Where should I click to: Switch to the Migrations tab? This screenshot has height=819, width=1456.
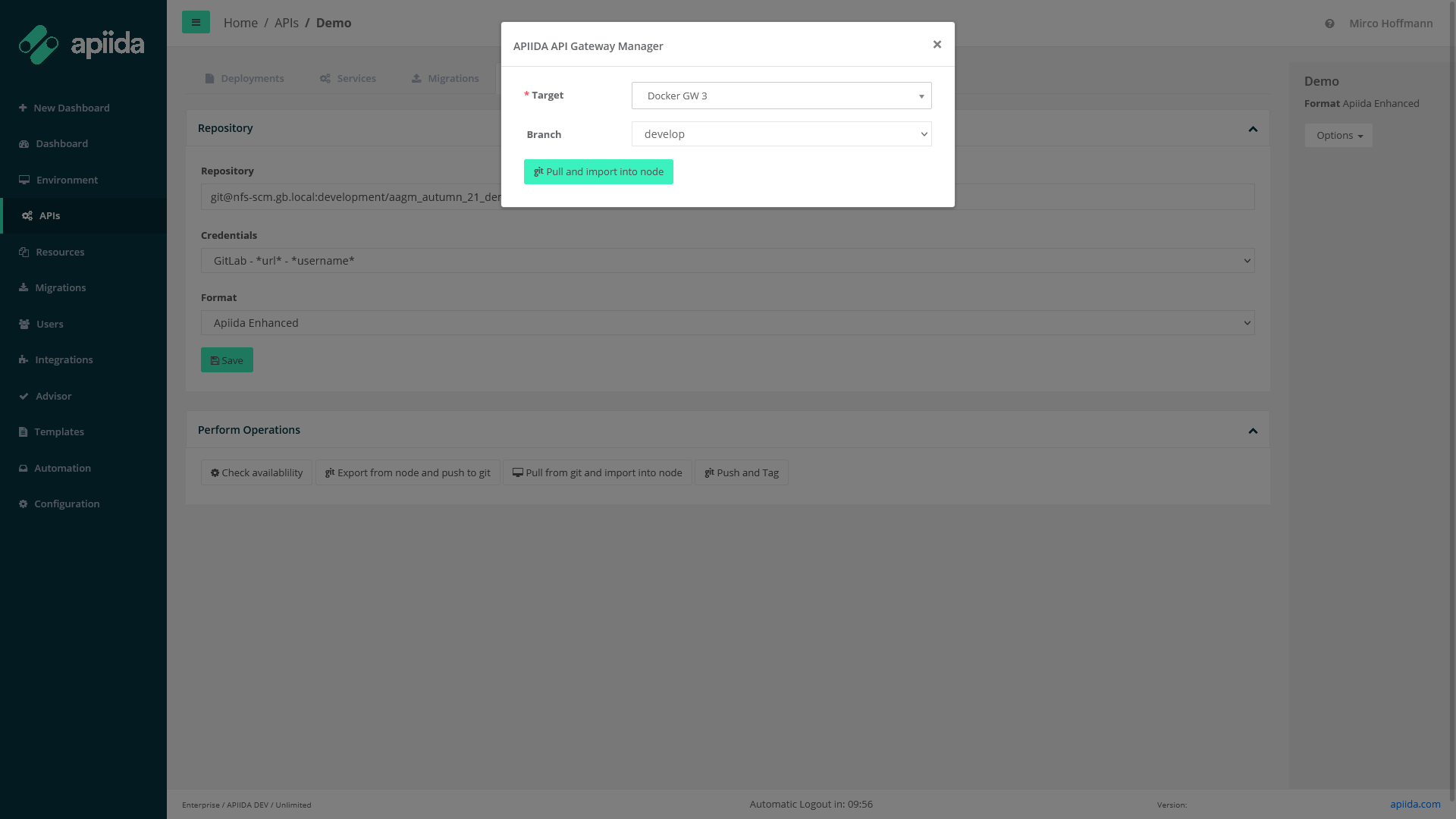pos(445,78)
